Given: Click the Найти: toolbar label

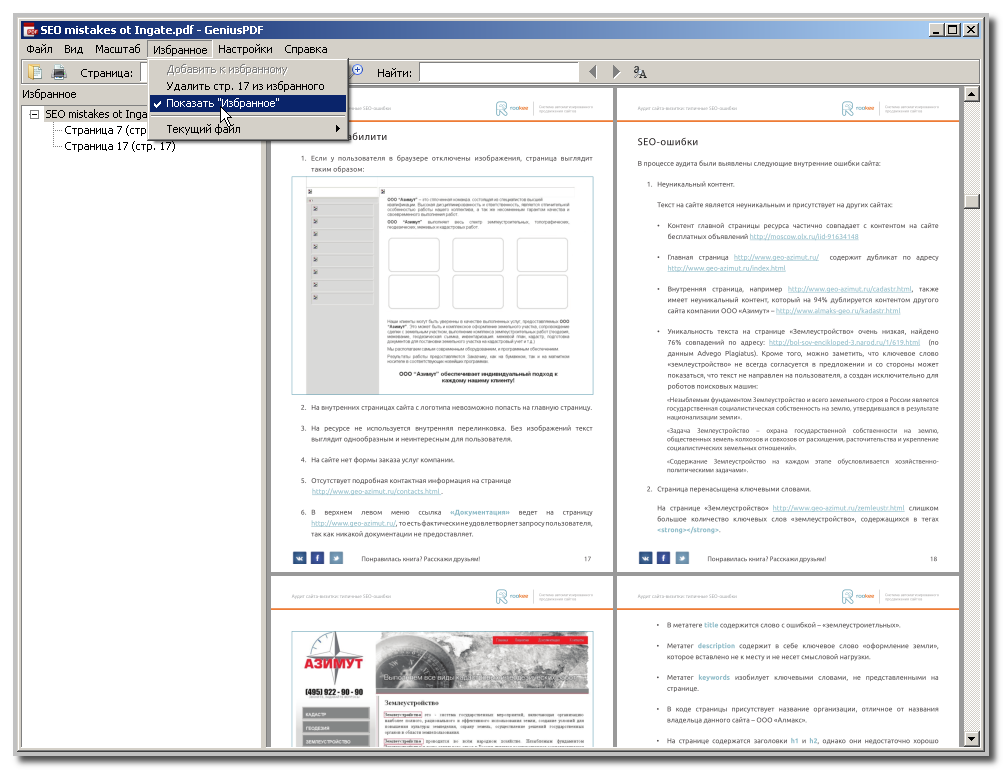Looking at the screenshot, I should [x=395, y=73].
